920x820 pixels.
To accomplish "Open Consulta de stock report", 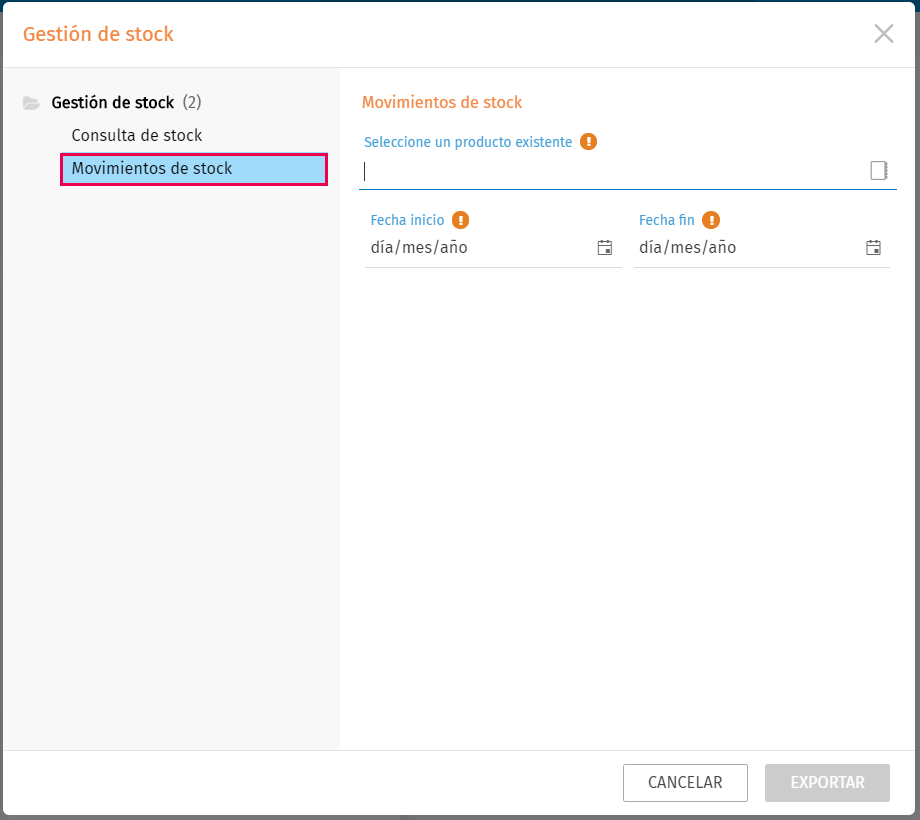I will pyautogui.click(x=137, y=135).
